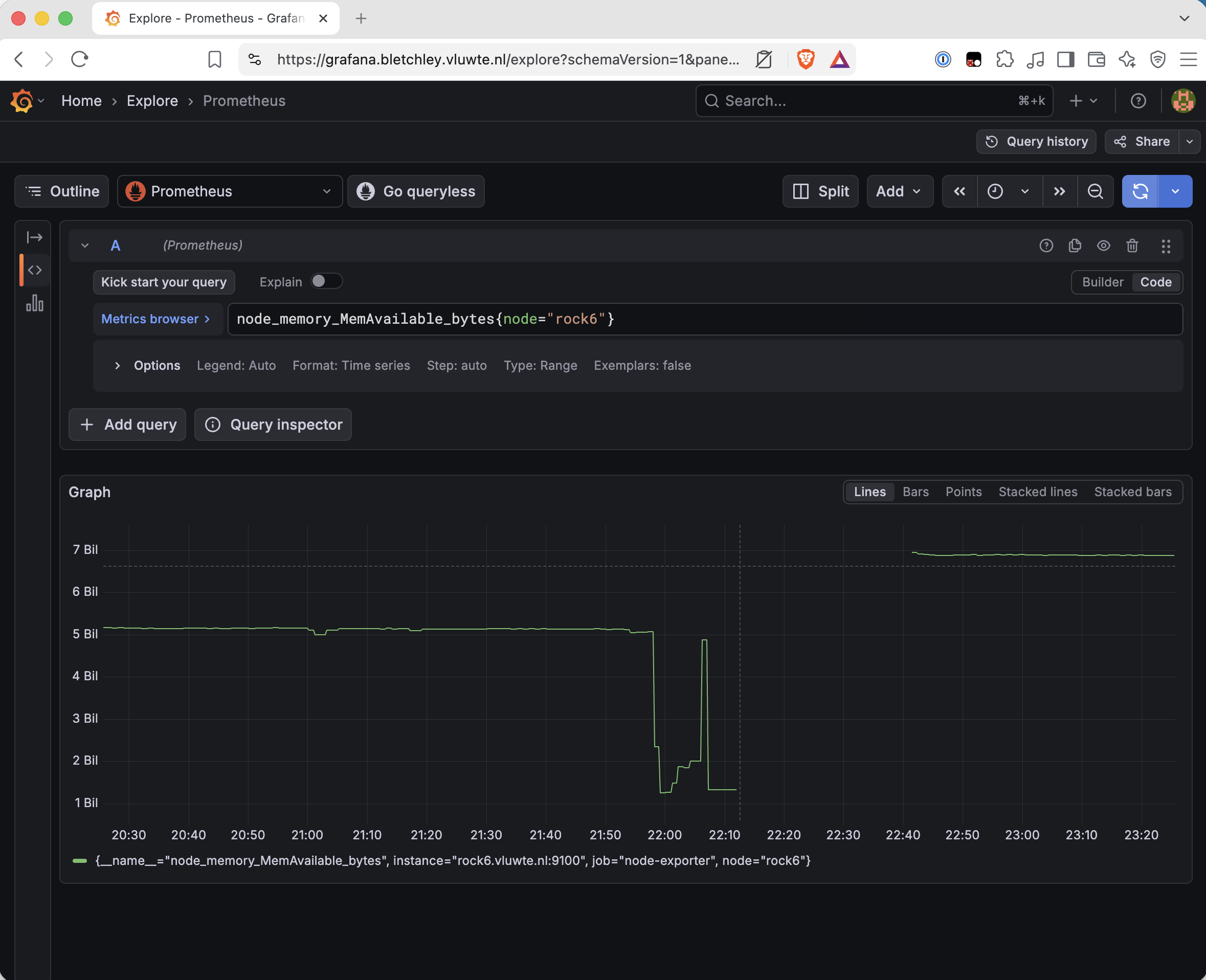Select the code queries sidebar icon
Image resolution: width=1206 pixels, height=980 pixels.
pos(34,270)
